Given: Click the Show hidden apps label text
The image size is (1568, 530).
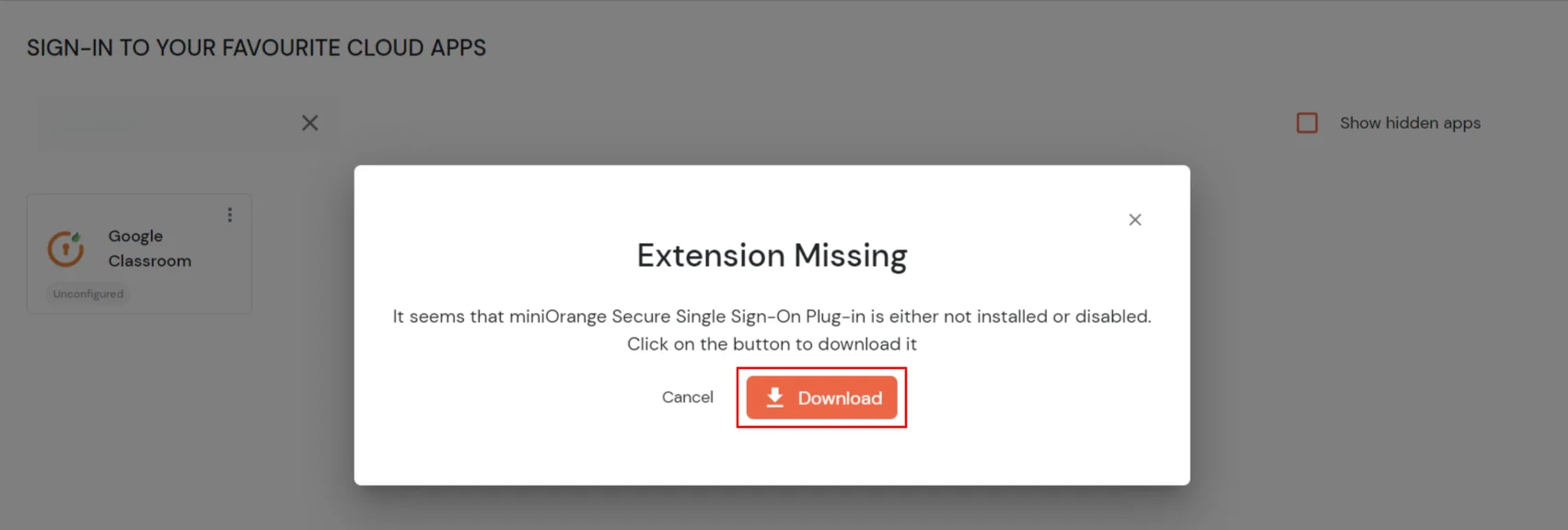Looking at the screenshot, I should pos(1411,122).
